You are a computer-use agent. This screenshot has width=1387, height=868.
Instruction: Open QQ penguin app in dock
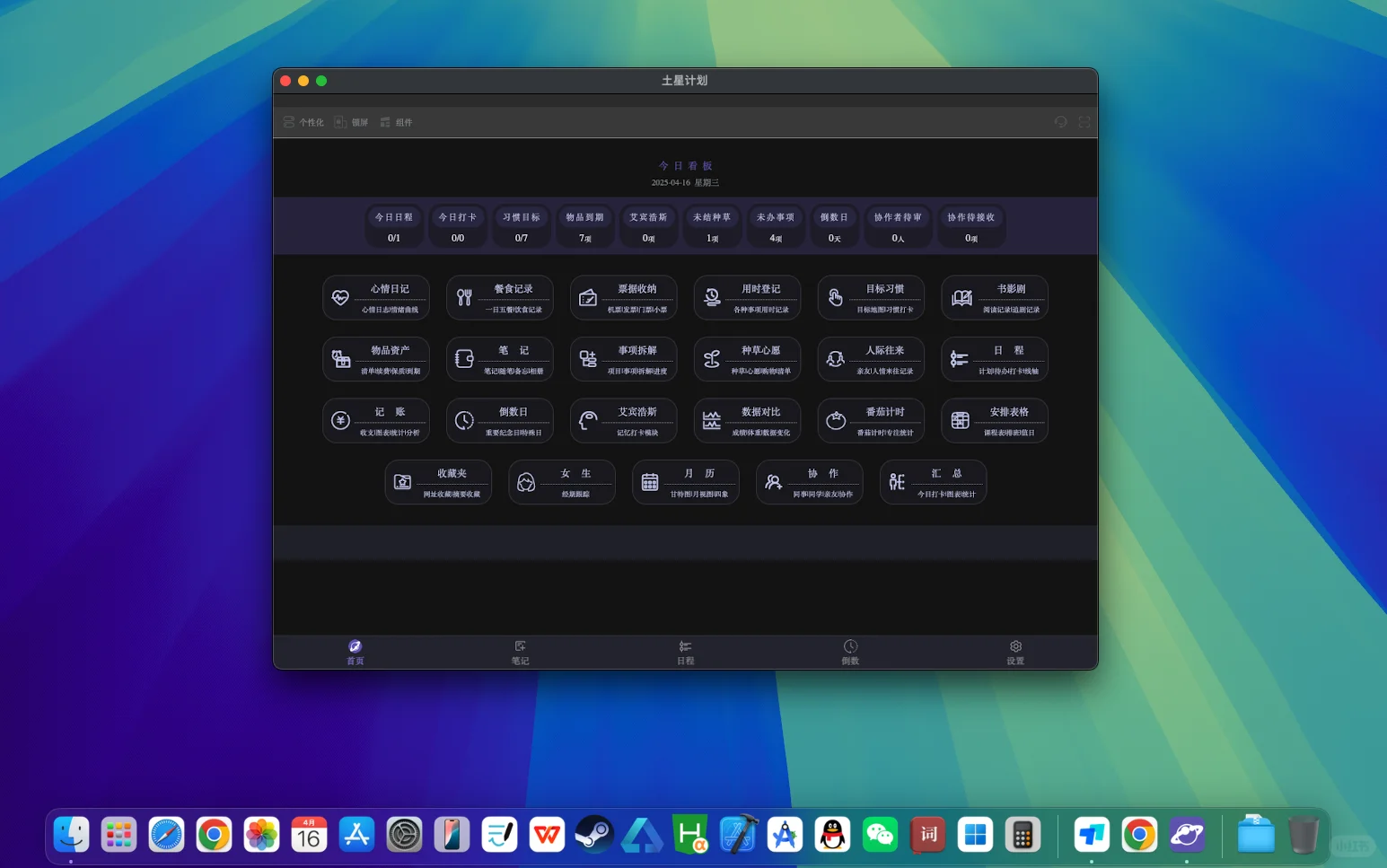coord(832,835)
